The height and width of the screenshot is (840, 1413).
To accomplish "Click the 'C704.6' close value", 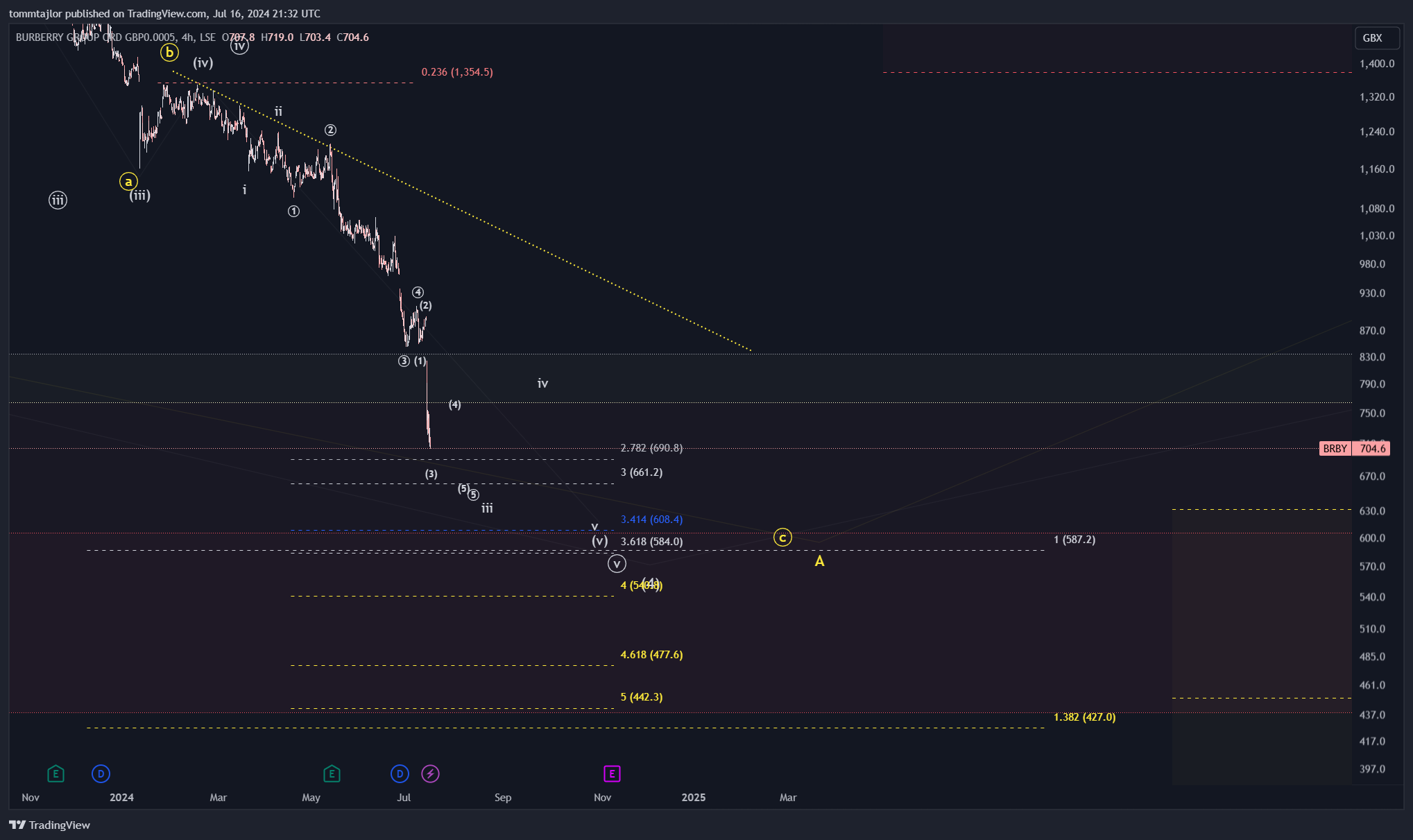I will coord(352,37).
